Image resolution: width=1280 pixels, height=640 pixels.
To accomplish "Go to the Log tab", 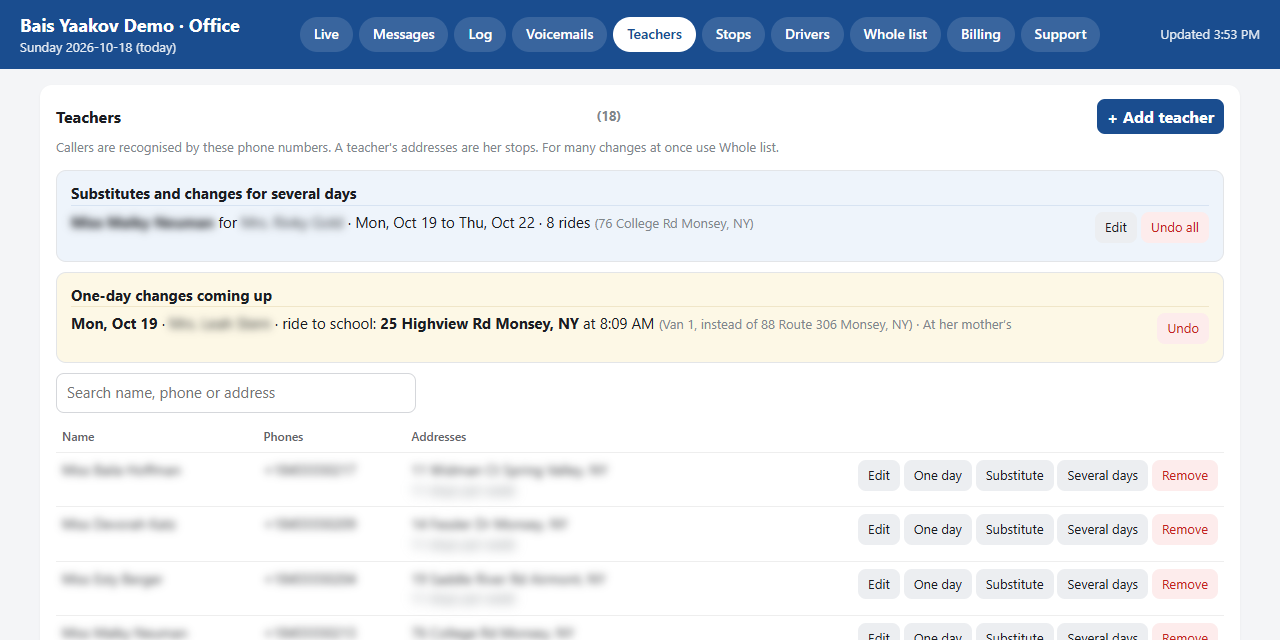I will click(x=480, y=34).
